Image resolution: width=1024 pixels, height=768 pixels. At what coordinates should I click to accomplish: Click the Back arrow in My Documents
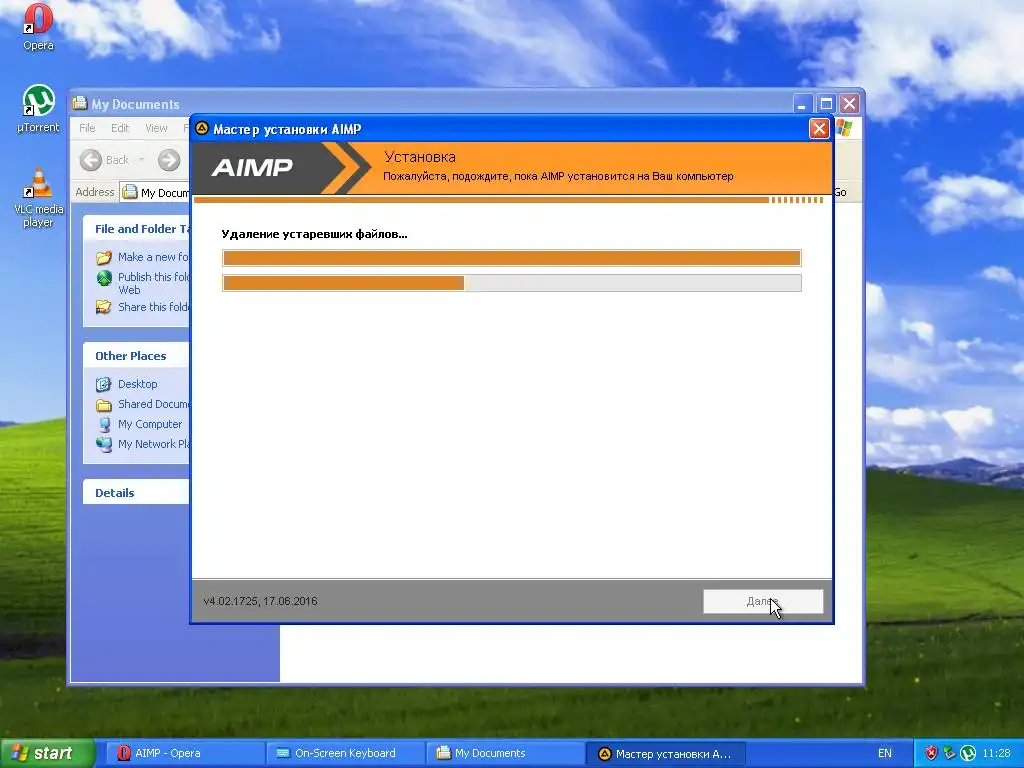point(91,160)
